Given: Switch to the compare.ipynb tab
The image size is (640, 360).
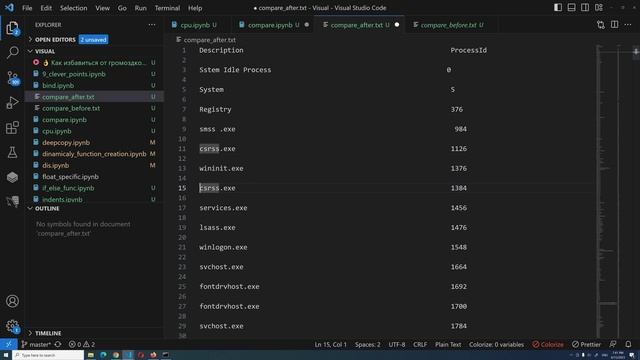Looking at the screenshot, I should (x=270, y=25).
